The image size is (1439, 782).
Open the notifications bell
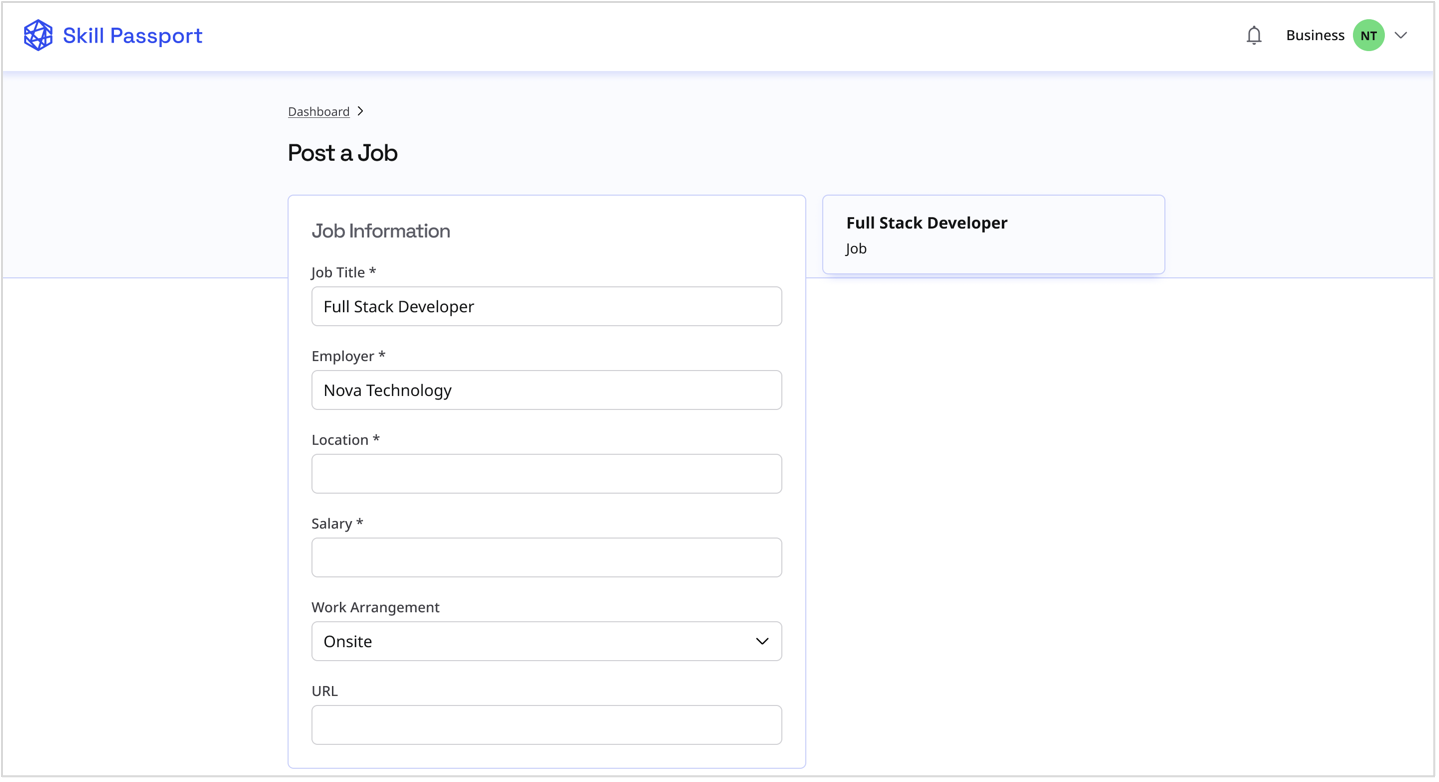click(x=1254, y=36)
